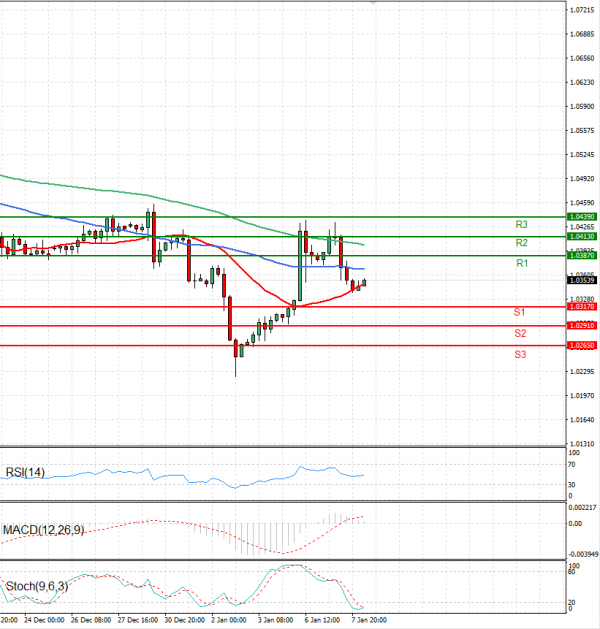The image size is (600, 629).
Task: Click the MACD(12,26,9) indicator label
Action: click(43, 530)
